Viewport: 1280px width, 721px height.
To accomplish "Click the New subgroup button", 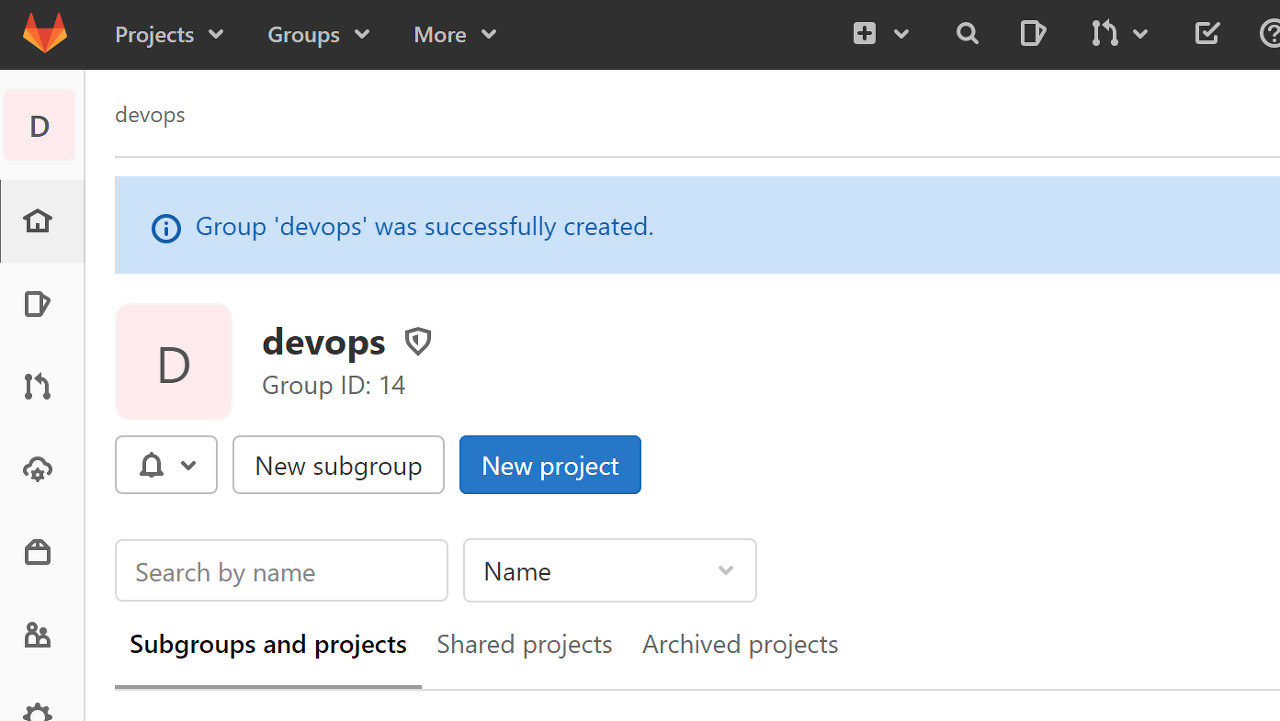I will pyautogui.click(x=338, y=465).
